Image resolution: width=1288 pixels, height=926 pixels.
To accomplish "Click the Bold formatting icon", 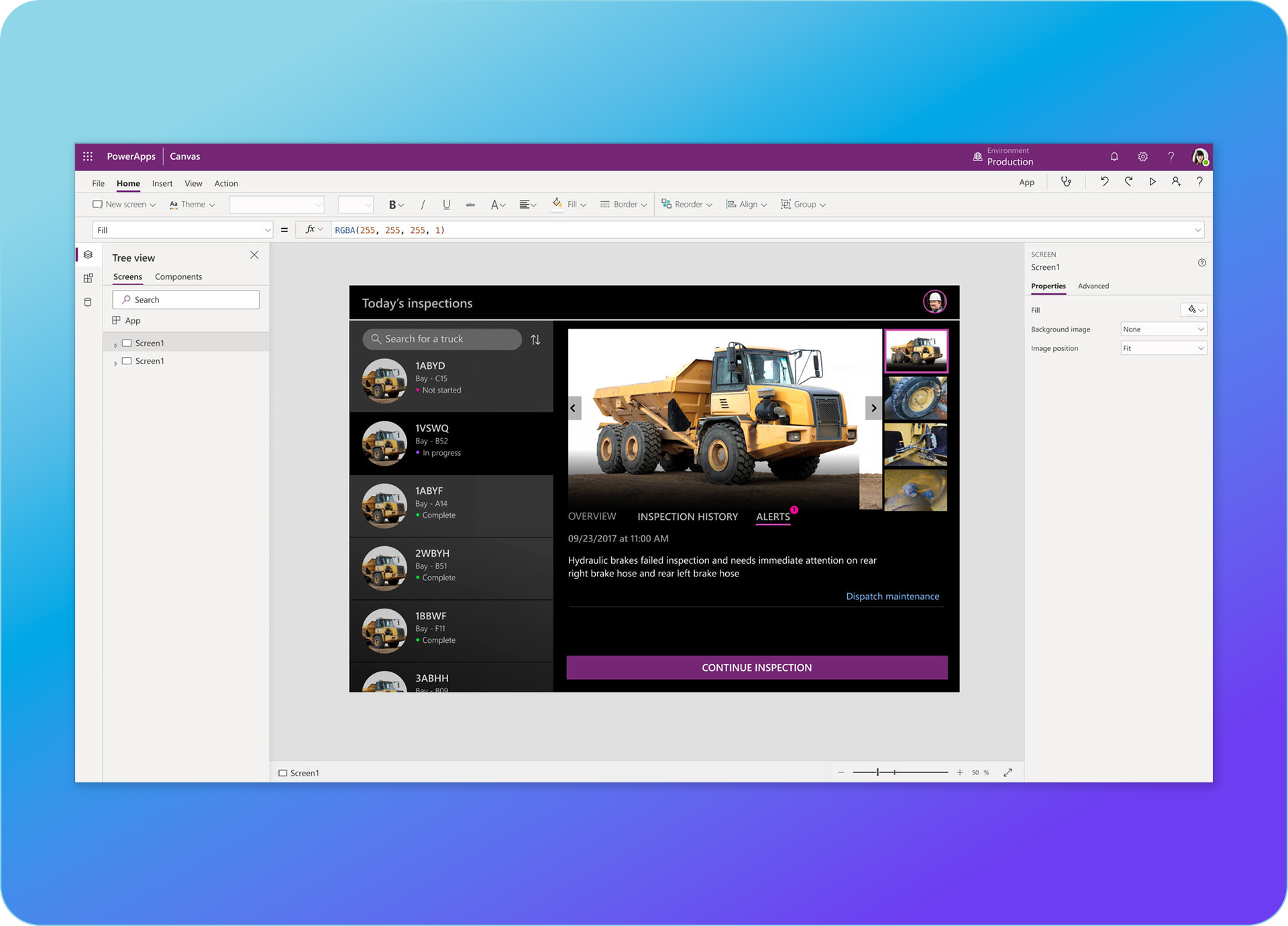I will (392, 205).
